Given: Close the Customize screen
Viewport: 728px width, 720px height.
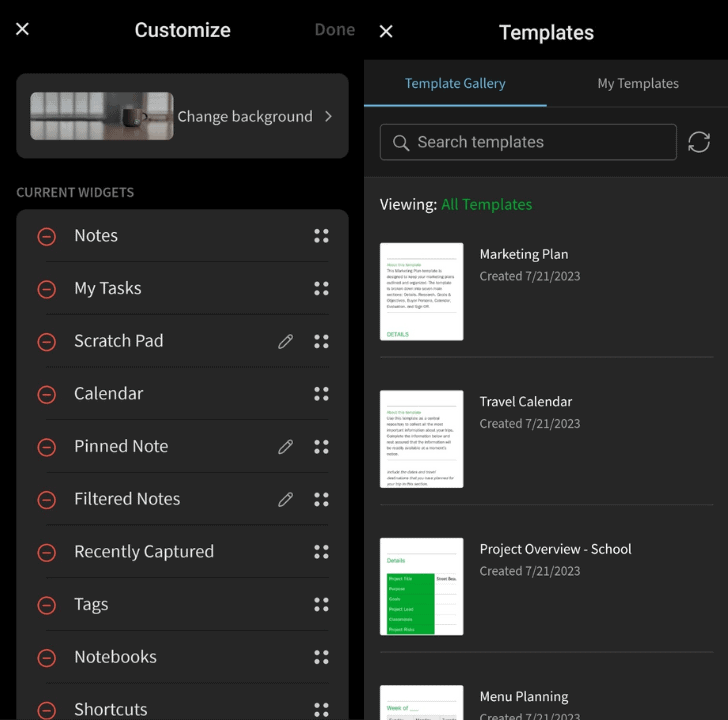Looking at the screenshot, I should [22, 29].
